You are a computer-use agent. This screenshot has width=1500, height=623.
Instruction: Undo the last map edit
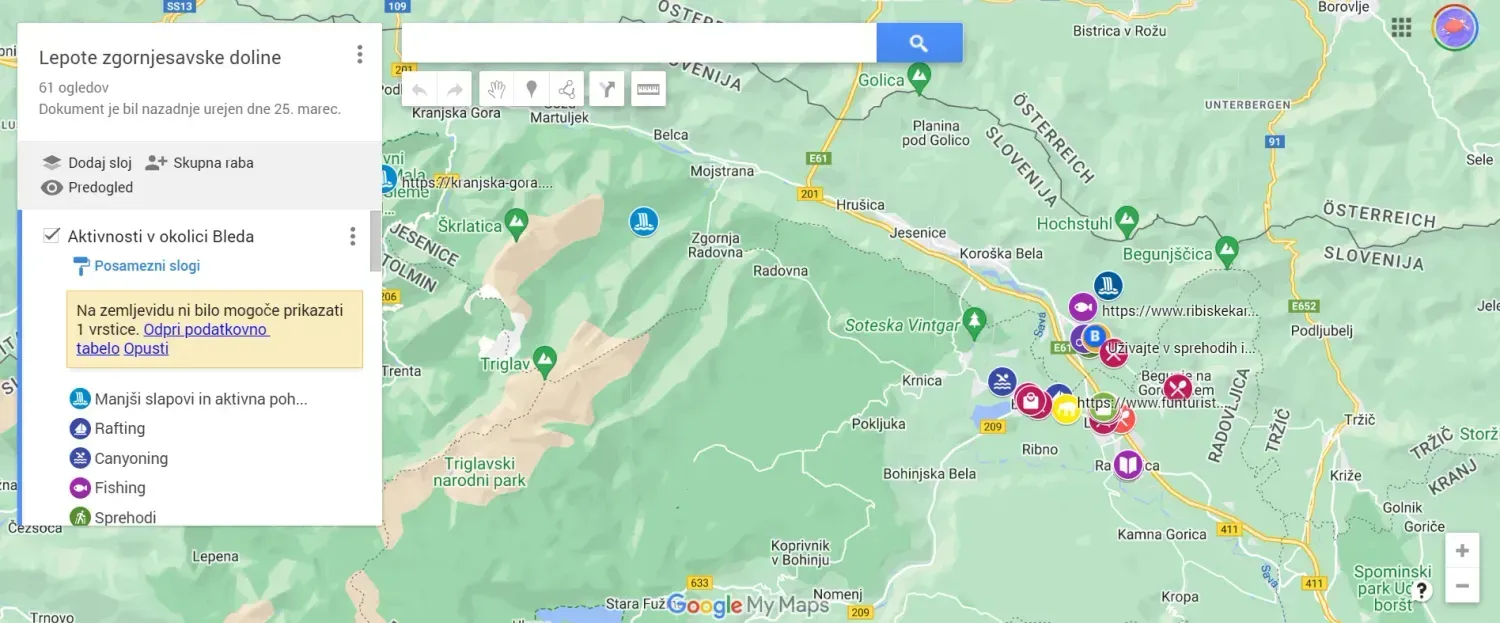(x=420, y=90)
